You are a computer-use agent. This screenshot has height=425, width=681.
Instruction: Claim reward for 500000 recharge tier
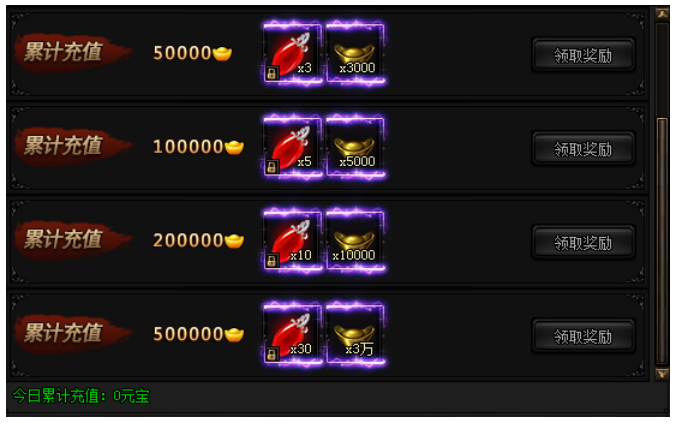coord(583,336)
